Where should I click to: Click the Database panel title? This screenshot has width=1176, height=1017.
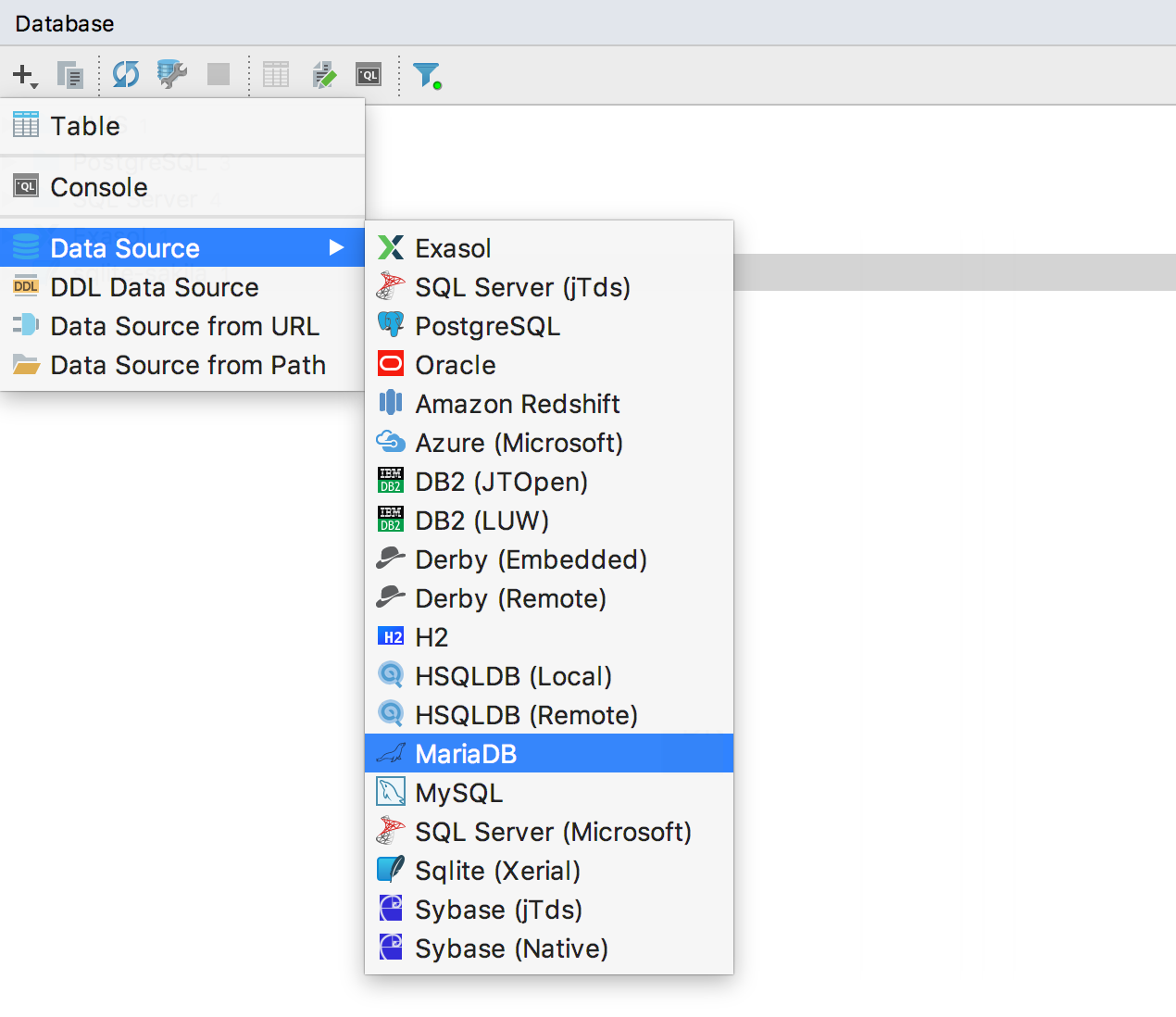point(65,23)
